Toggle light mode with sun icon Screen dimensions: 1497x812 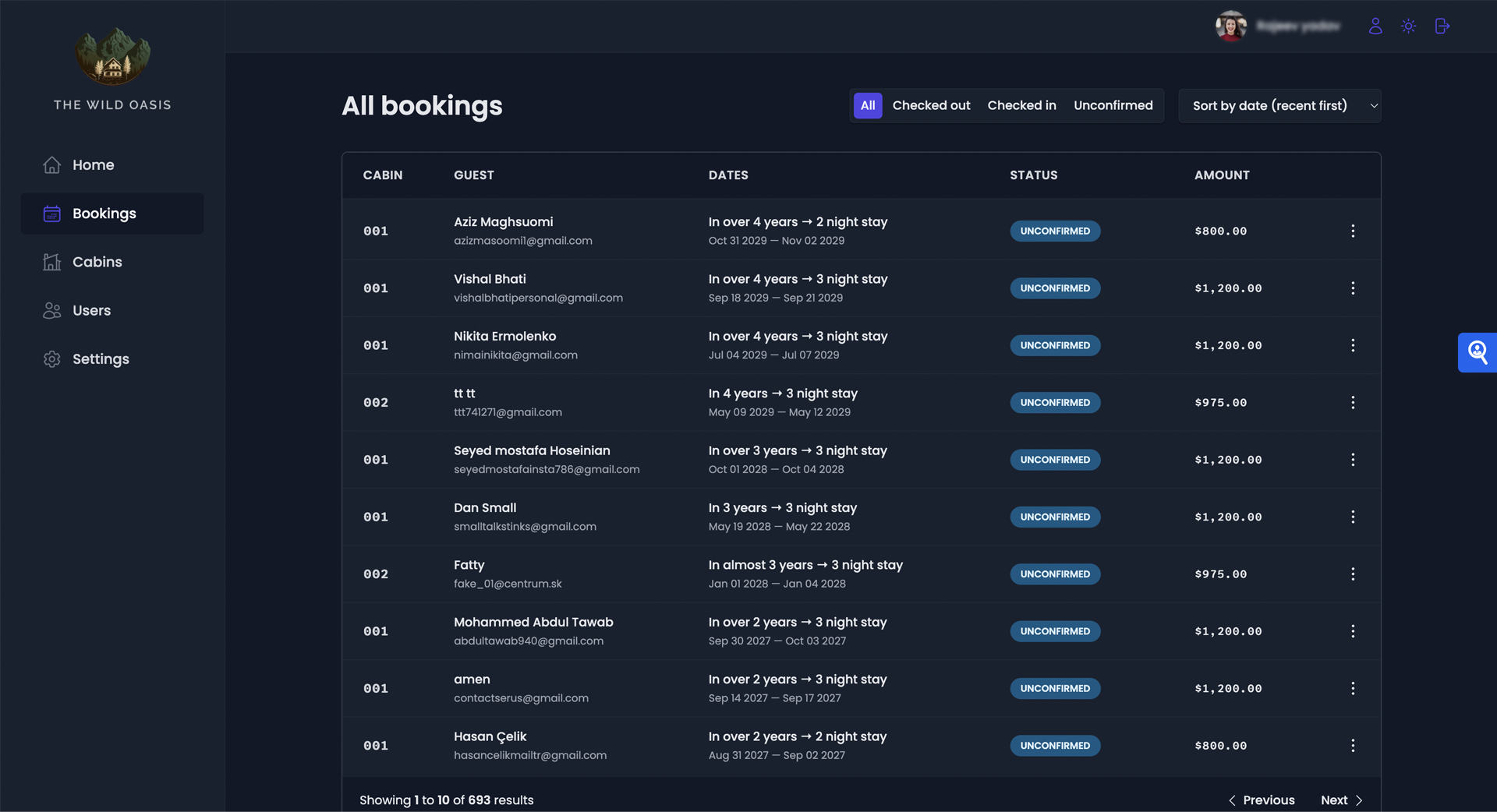(x=1408, y=26)
